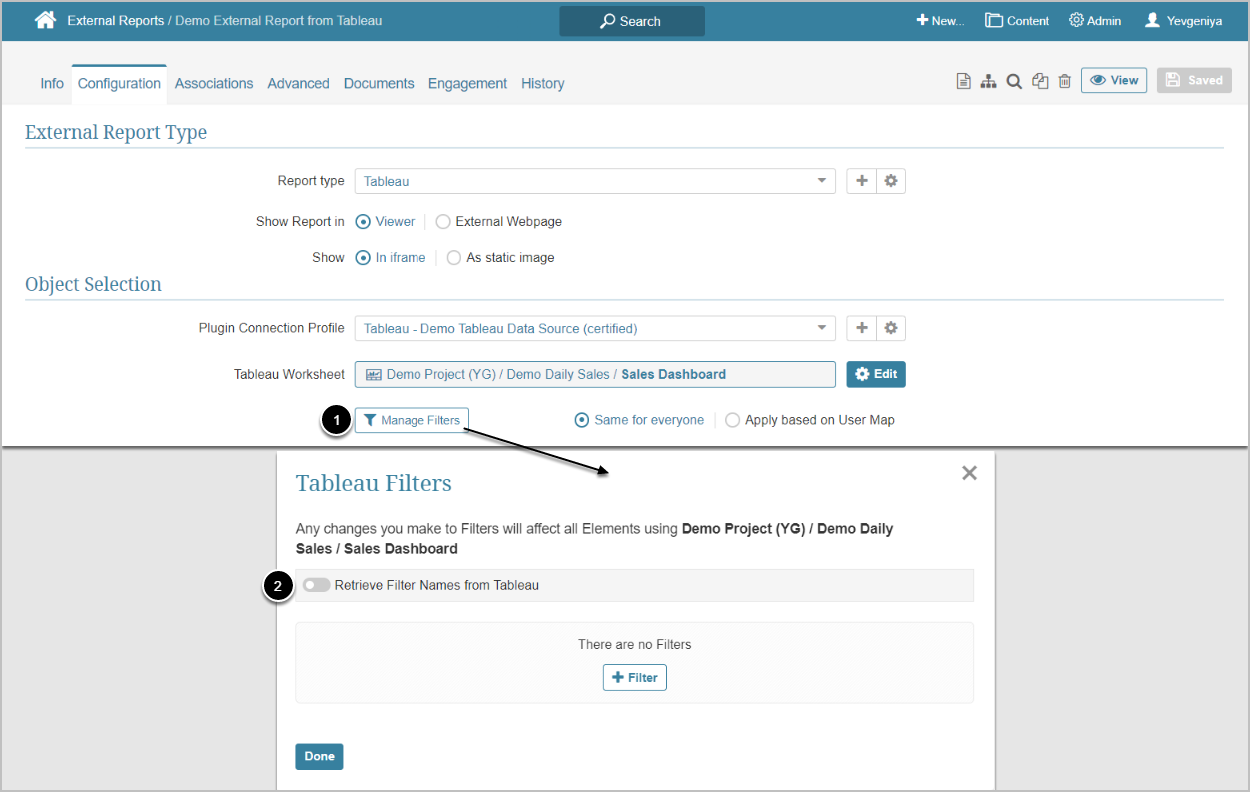Open the Report type dropdown

(595, 181)
